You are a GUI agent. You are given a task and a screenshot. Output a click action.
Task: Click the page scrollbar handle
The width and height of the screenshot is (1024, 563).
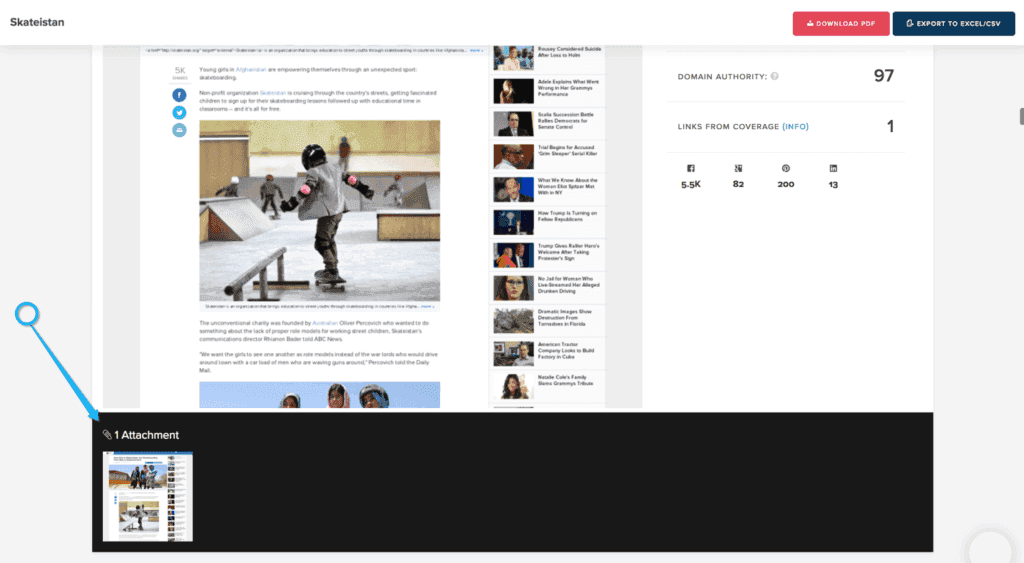click(x=1021, y=116)
